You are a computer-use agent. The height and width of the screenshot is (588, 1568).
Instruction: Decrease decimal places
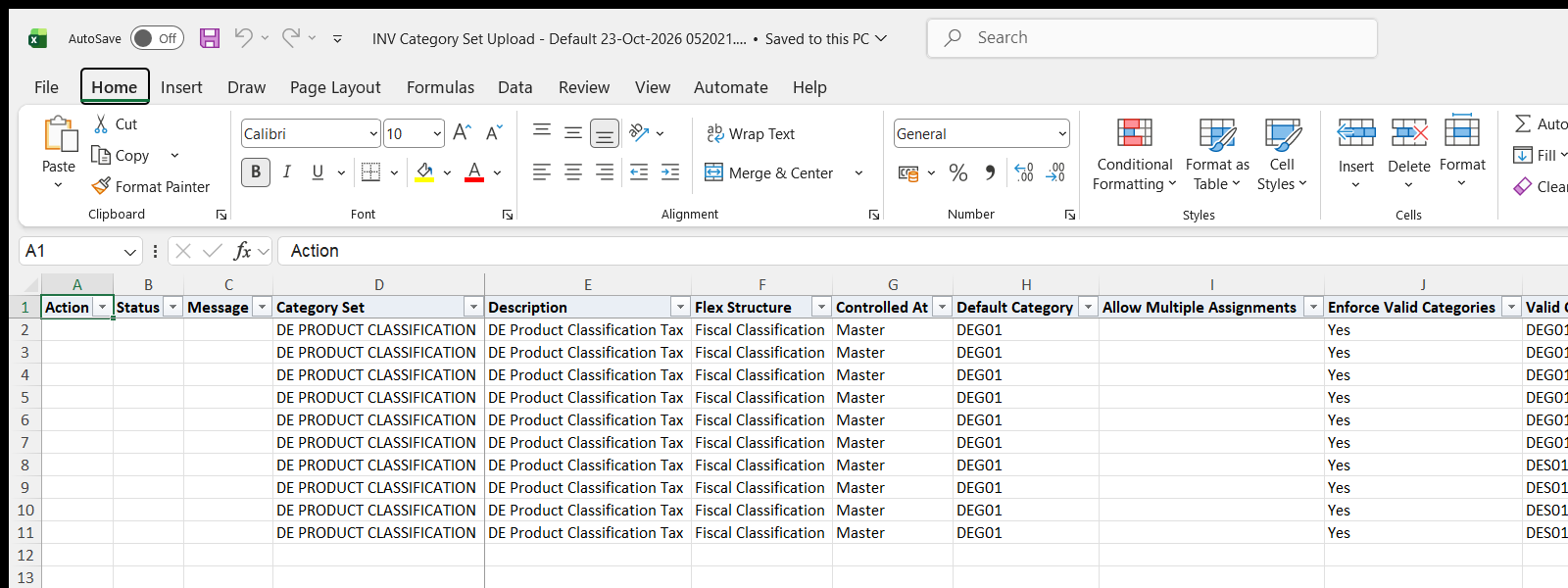click(1055, 172)
